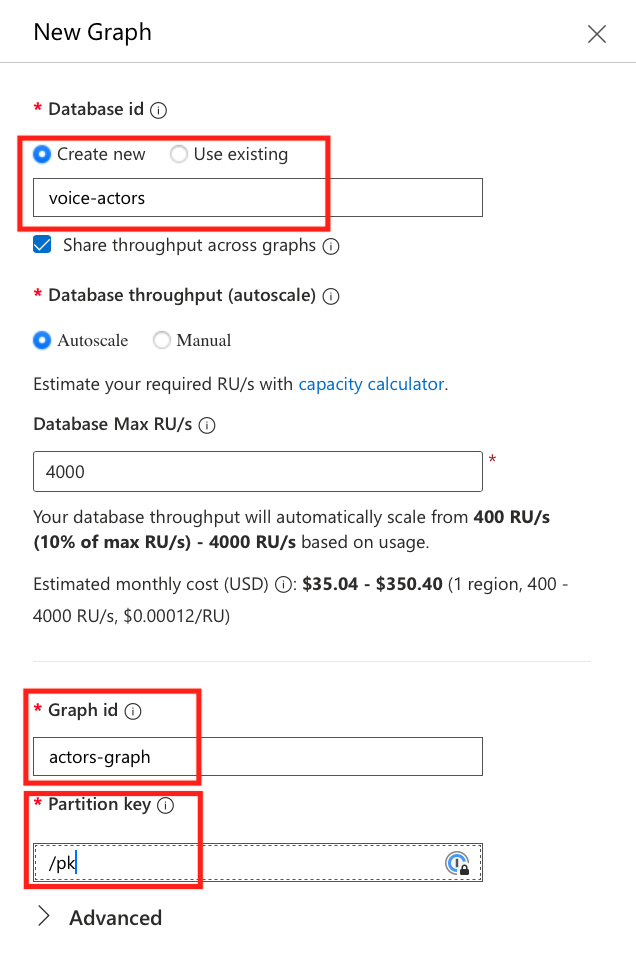
Task: Select the Autoscale throughput option
Action: [42, 340]
